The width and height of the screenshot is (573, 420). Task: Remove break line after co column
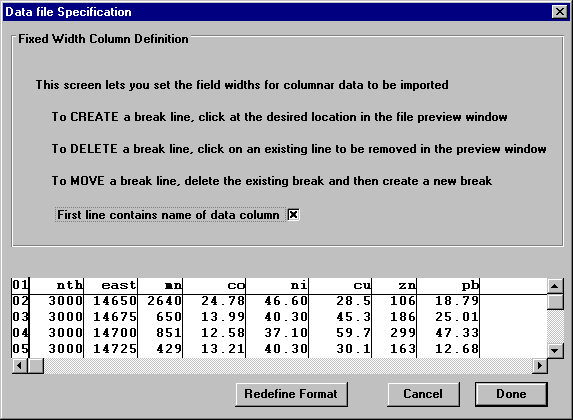(x=246, y=318)
